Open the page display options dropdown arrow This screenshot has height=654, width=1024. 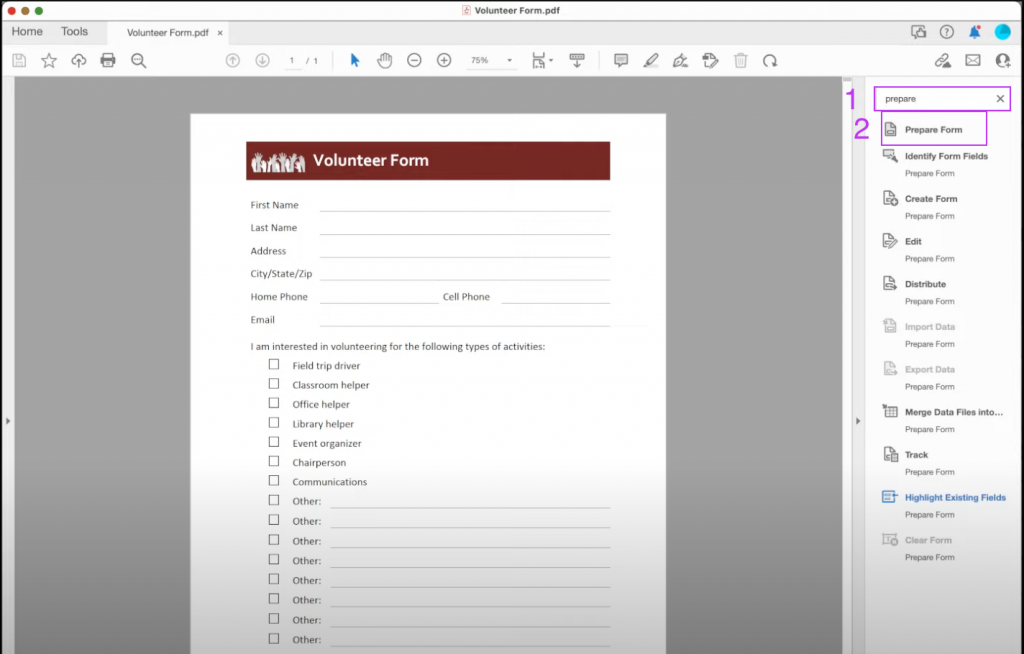549,60
